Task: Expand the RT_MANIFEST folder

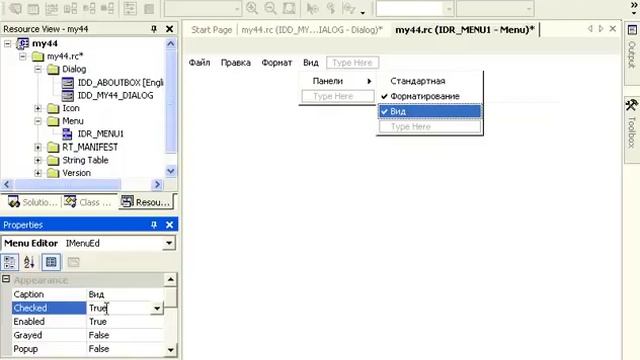Action: click(x=38, y=147)
